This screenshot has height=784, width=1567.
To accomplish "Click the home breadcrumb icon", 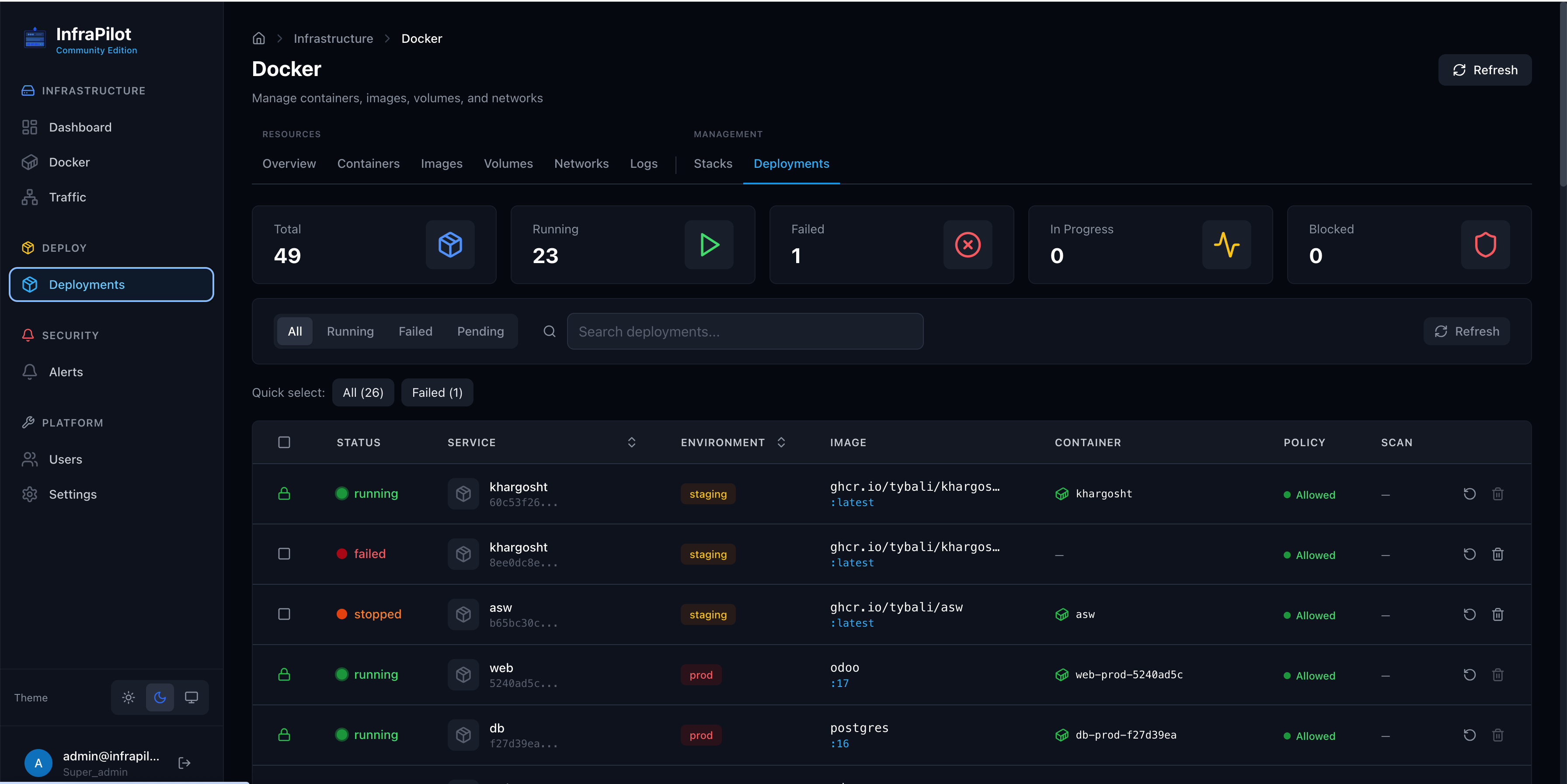I will 258,38.
